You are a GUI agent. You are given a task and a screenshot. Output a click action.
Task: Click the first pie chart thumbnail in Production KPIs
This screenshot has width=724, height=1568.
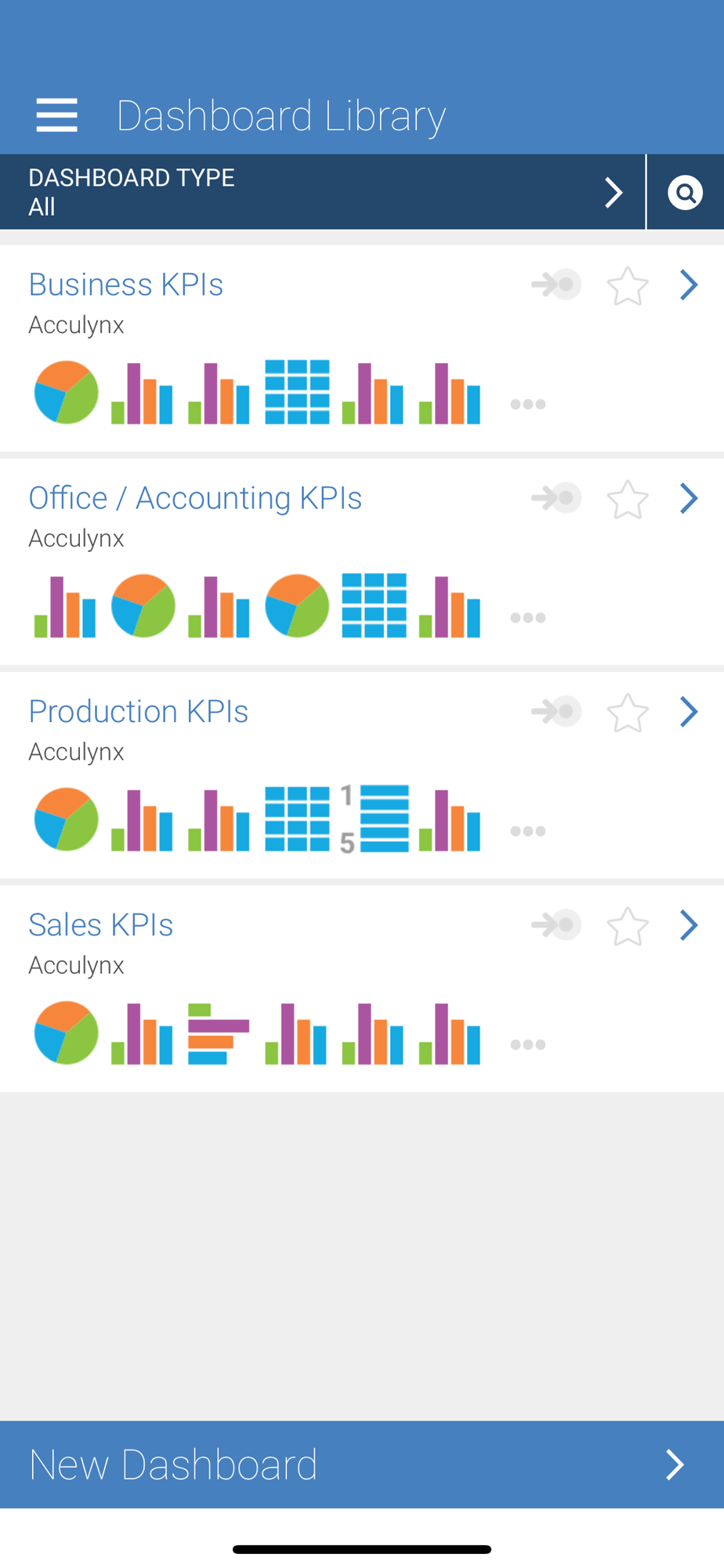[x=67, y=819]
